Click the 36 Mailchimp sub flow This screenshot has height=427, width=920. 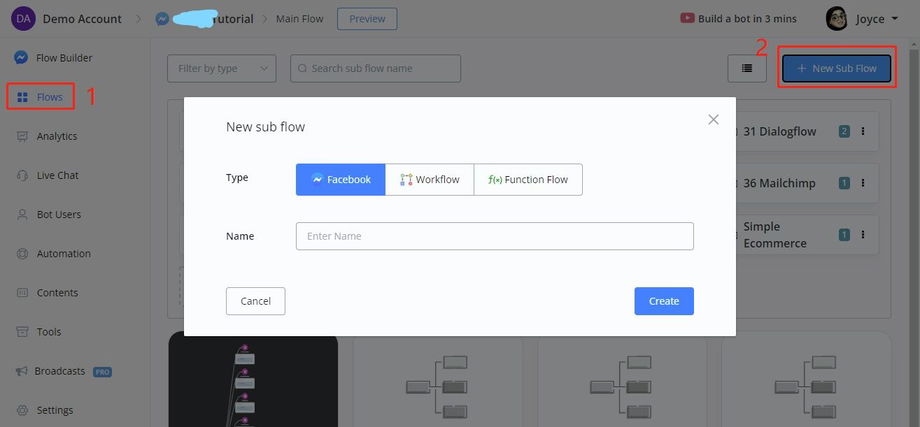pos(779,183)
